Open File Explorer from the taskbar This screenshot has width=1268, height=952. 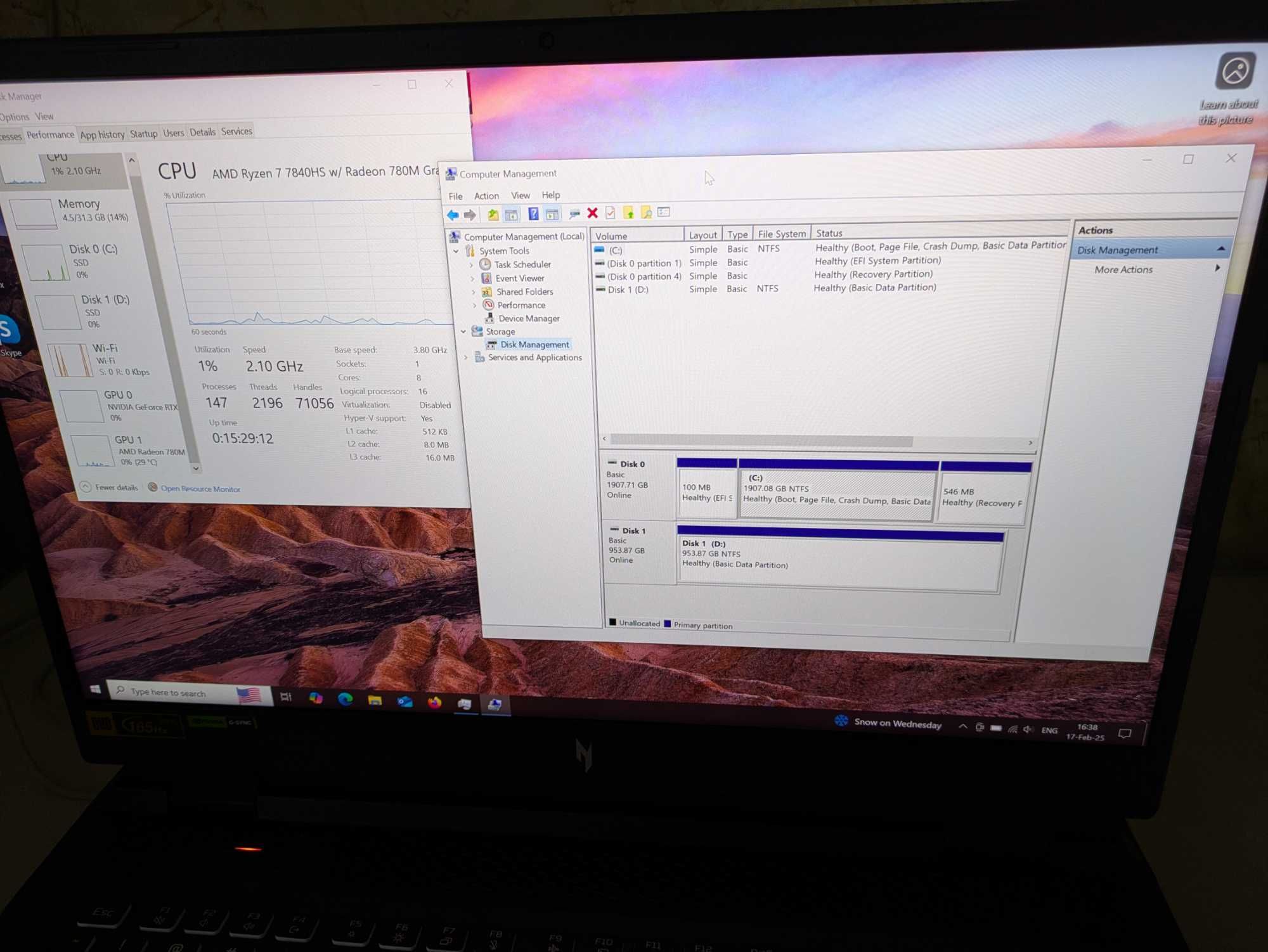click(x=375, y=700)
